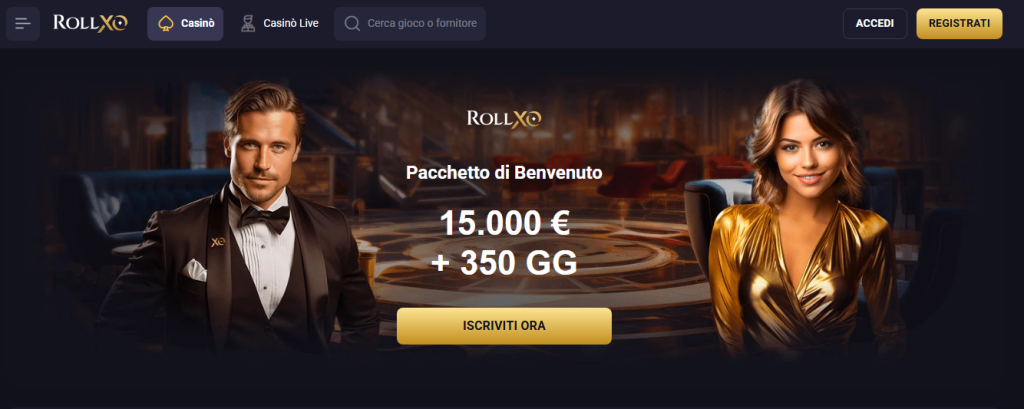Click the ISCRIVITI ORA banner button
The height and width of the screenshot is (409, 1024).
[504, 326]
